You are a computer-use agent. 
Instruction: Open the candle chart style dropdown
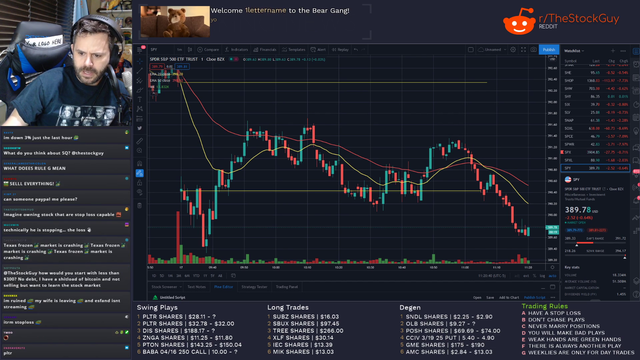190,49
